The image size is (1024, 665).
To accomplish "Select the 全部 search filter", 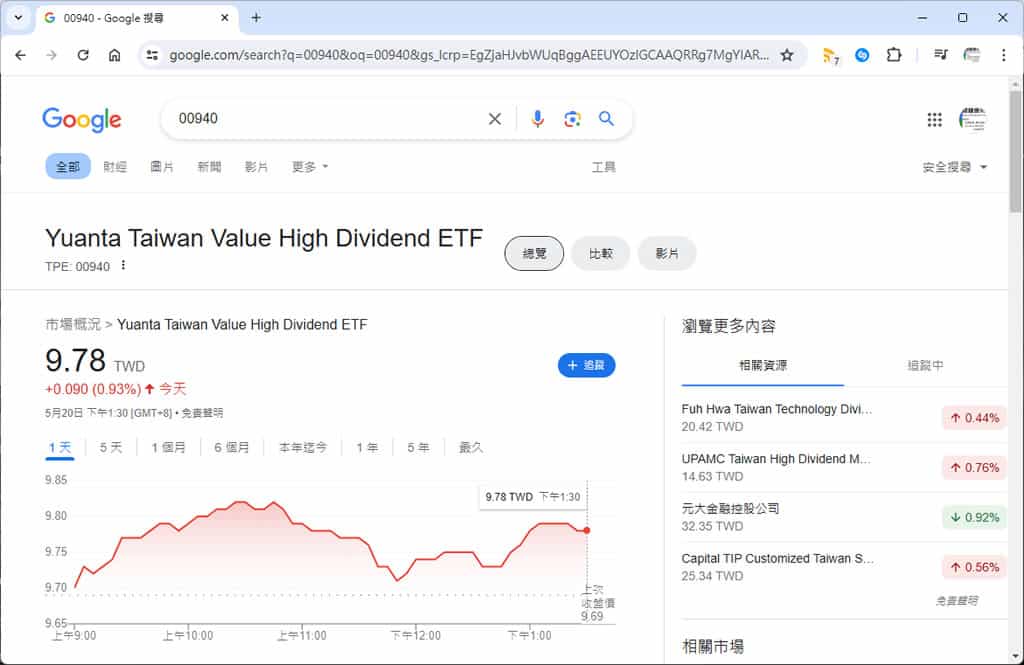I will [68, 167].
